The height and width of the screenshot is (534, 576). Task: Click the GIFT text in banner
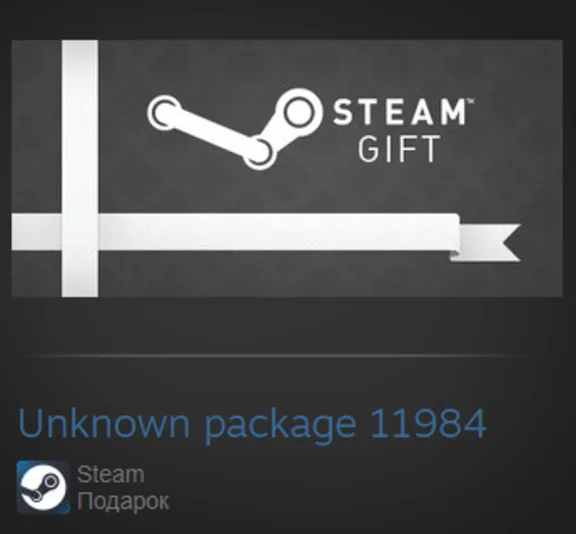point(399,149)
